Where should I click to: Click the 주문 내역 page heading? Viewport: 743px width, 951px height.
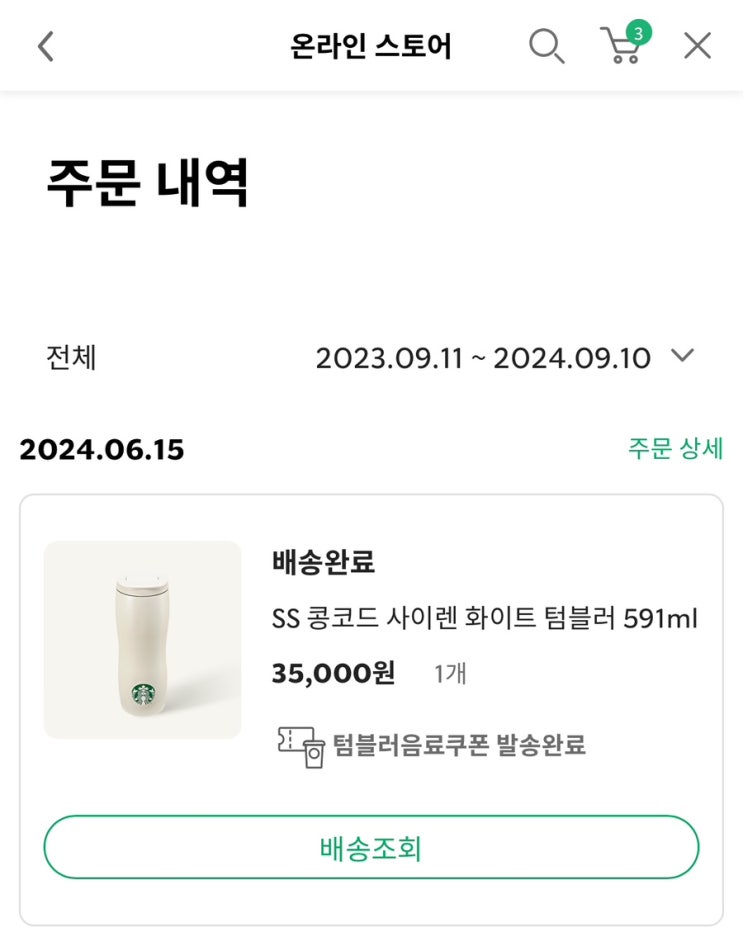click(147, 183)
